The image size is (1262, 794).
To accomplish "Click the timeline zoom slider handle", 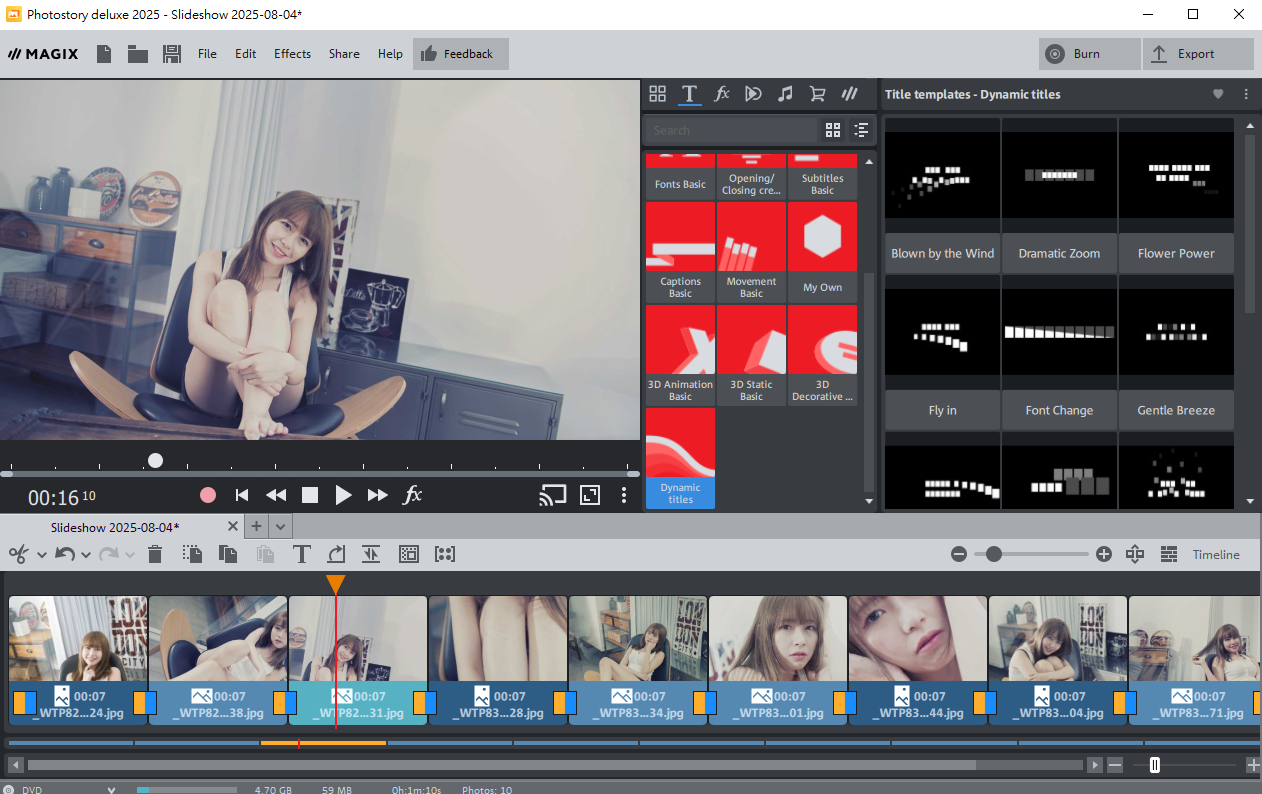I will (993, 554).
